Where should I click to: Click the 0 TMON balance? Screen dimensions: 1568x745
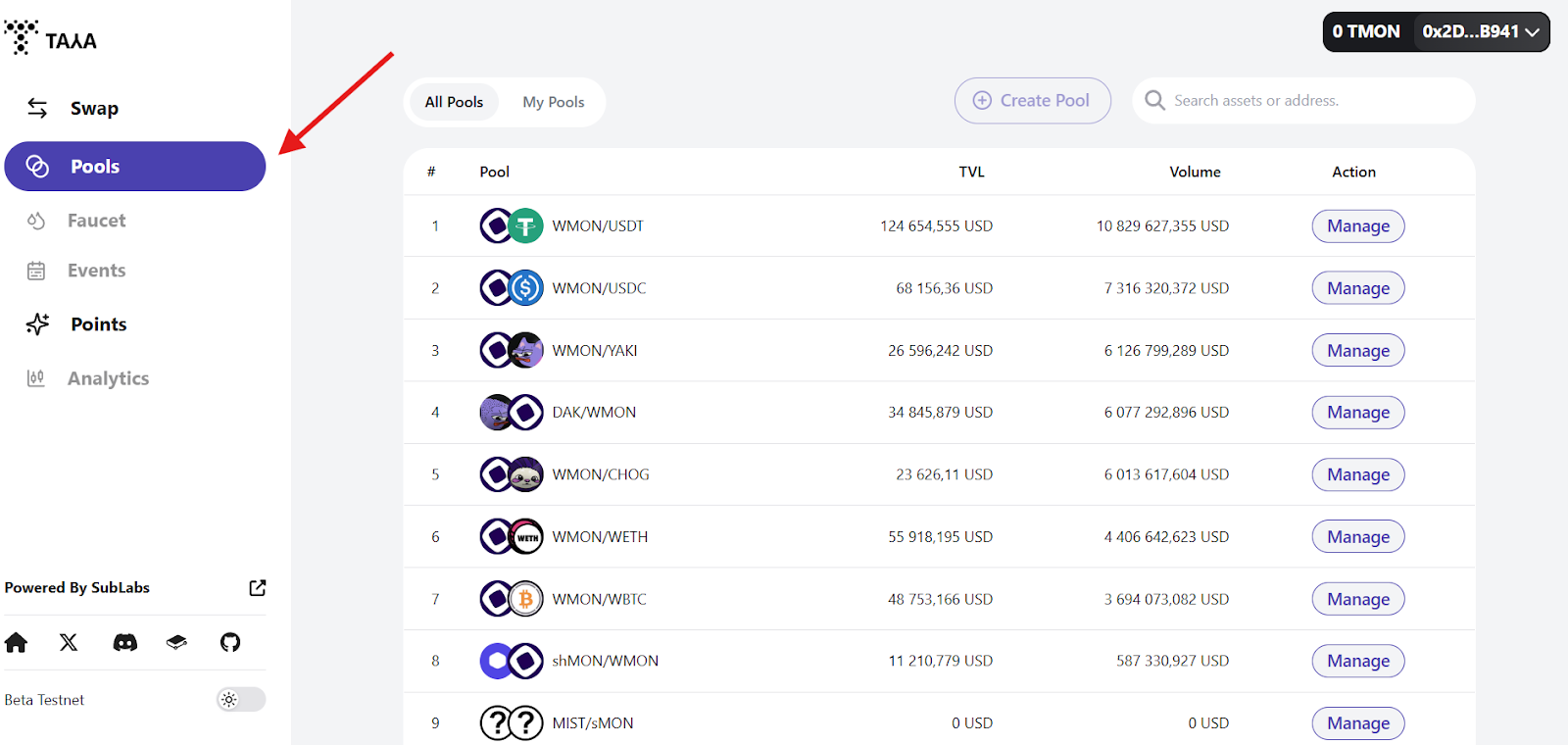pyautogui.click(x=1366, y=31)
